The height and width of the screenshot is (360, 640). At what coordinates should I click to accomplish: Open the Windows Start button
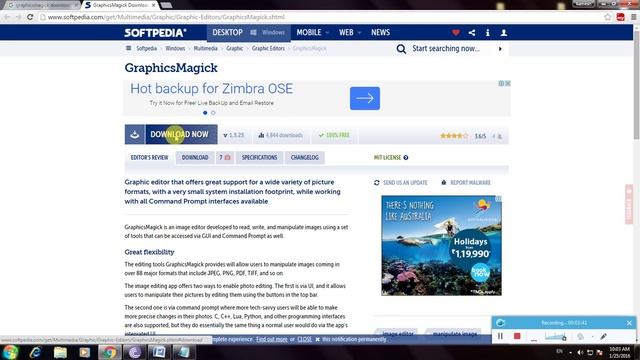tap(10, 352)
